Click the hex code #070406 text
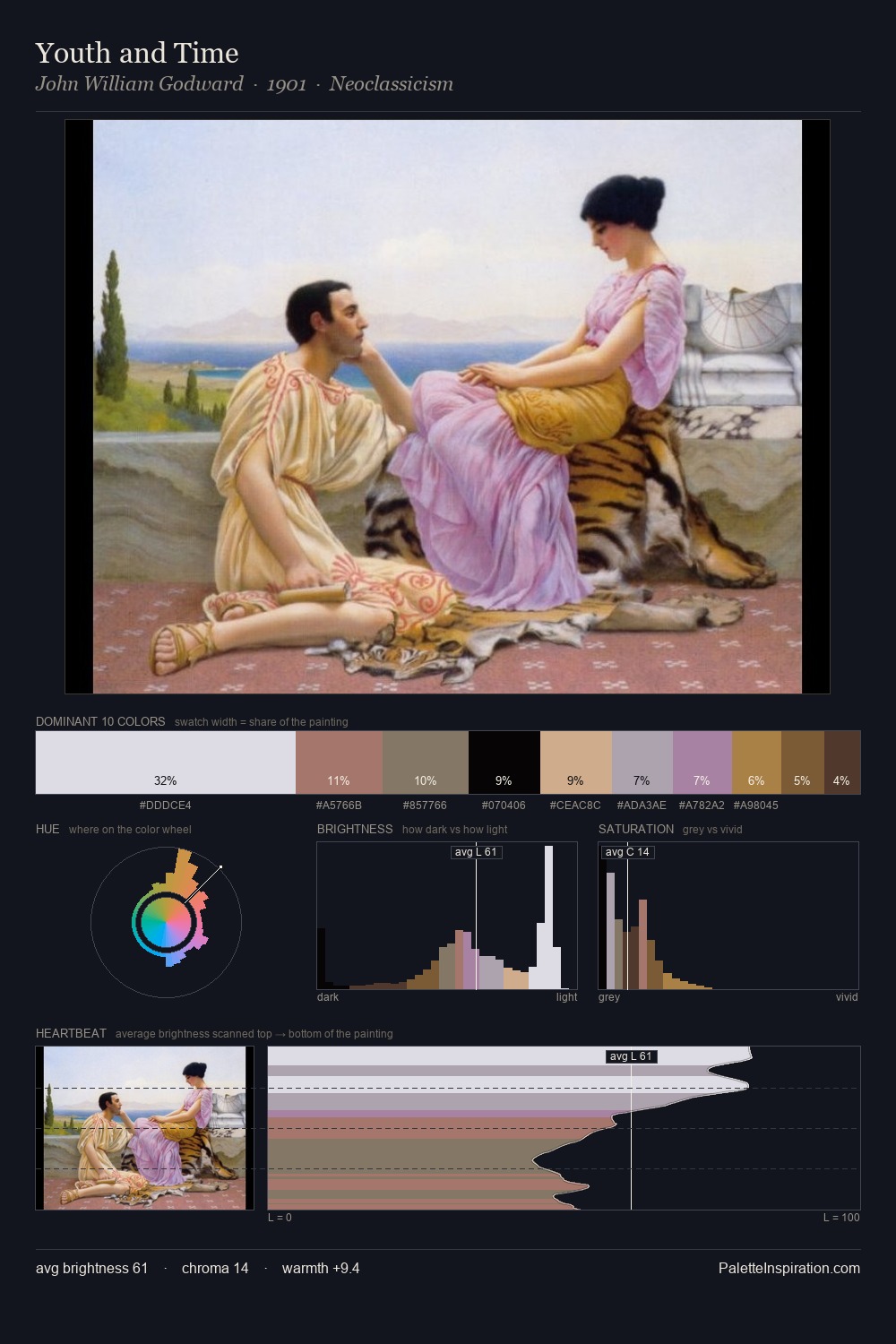 504,806
